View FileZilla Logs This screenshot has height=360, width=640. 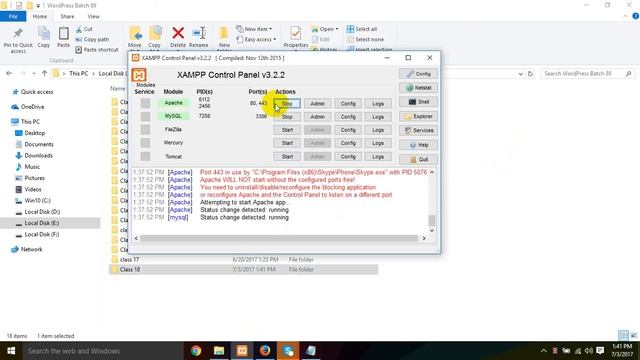pyautogui.click(x=378, y=130)
